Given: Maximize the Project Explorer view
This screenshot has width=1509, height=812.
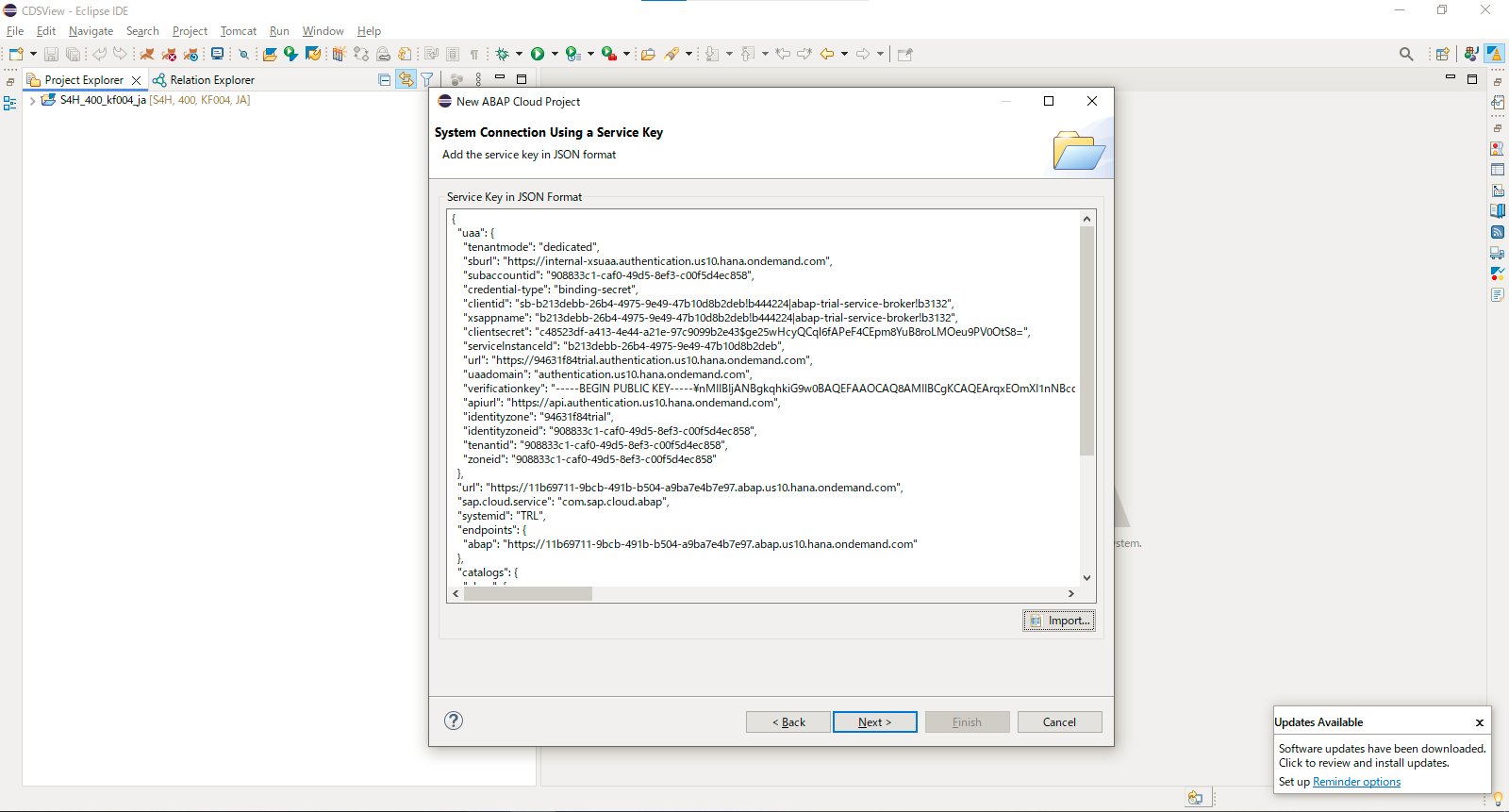Looking at the screenshot, I should (522, 79).
